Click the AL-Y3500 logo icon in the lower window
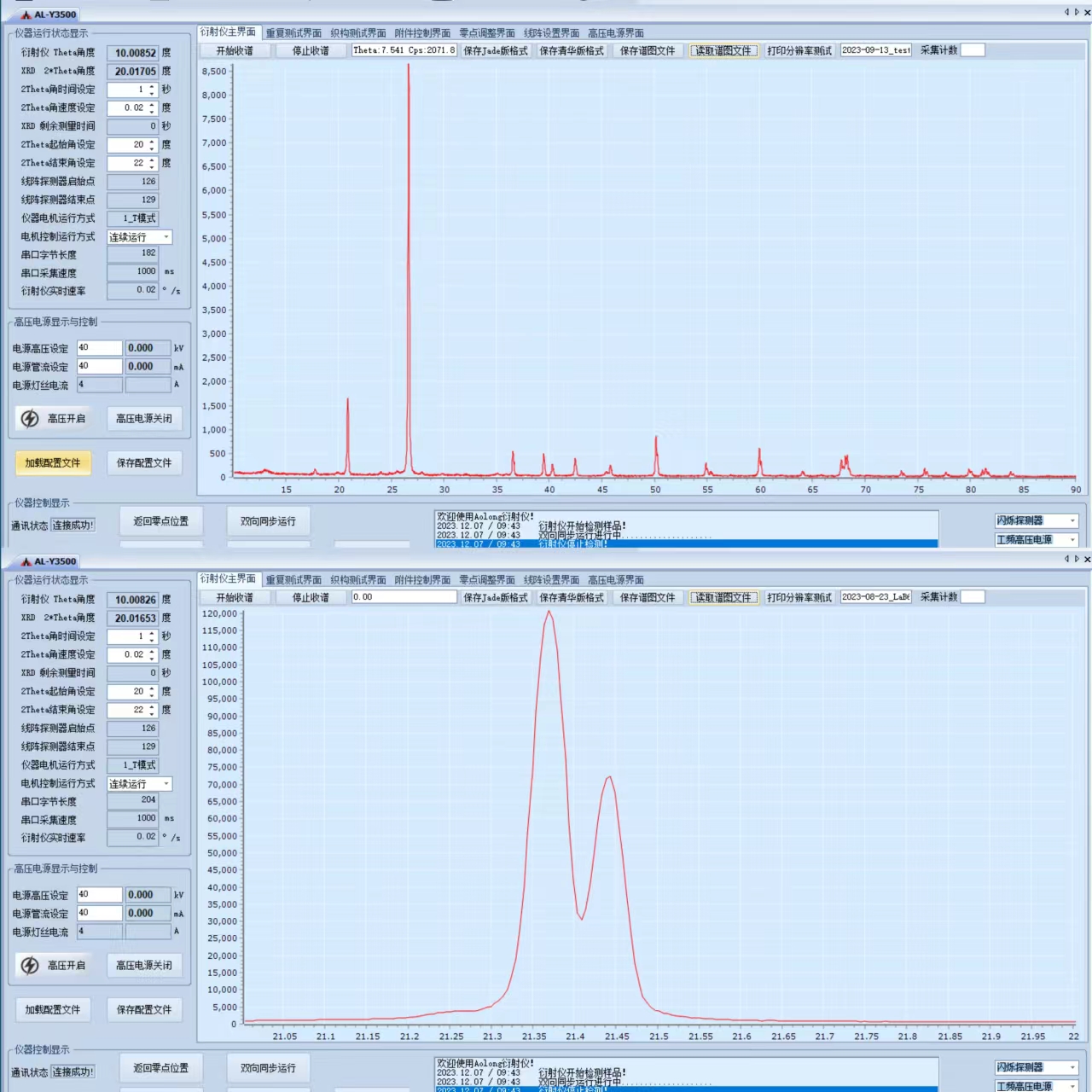Viewport: 1092px width, 1092px height. point(26,561)
